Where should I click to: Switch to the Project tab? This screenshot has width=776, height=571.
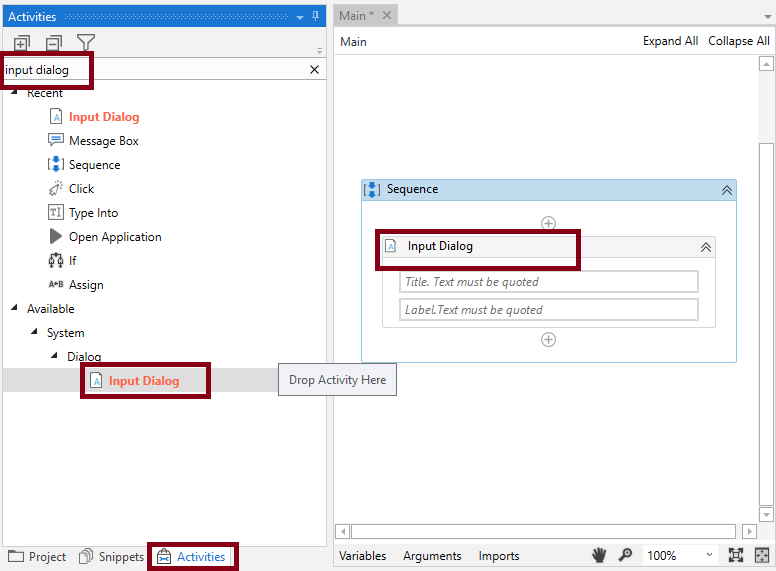pyautogui.click(x=37, y=557)
